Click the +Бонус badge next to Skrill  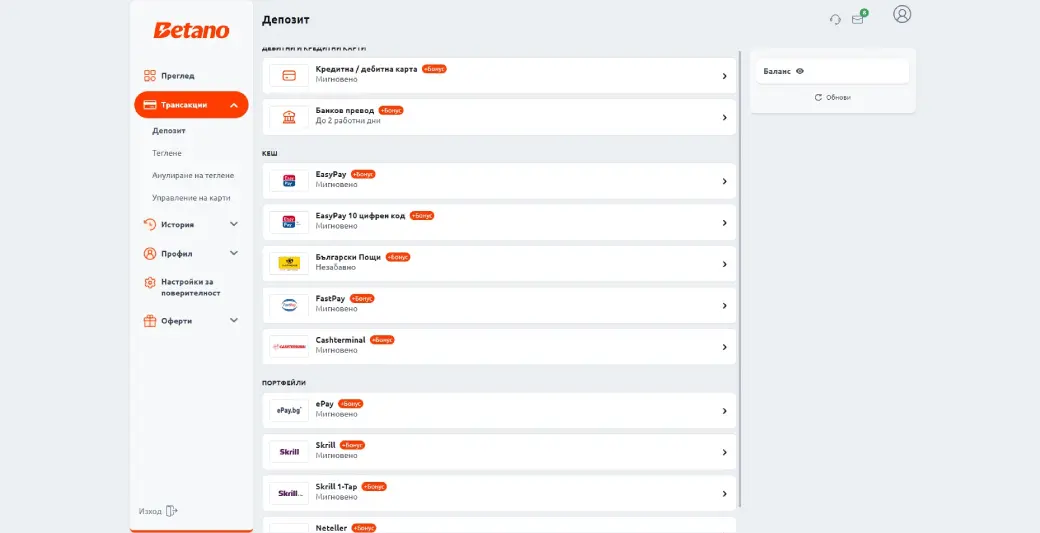352,445
